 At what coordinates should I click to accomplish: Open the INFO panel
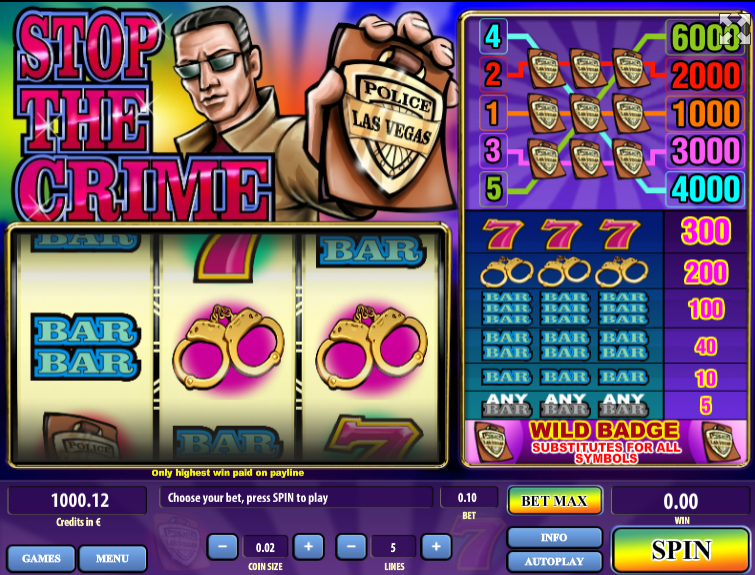(554, 537)
